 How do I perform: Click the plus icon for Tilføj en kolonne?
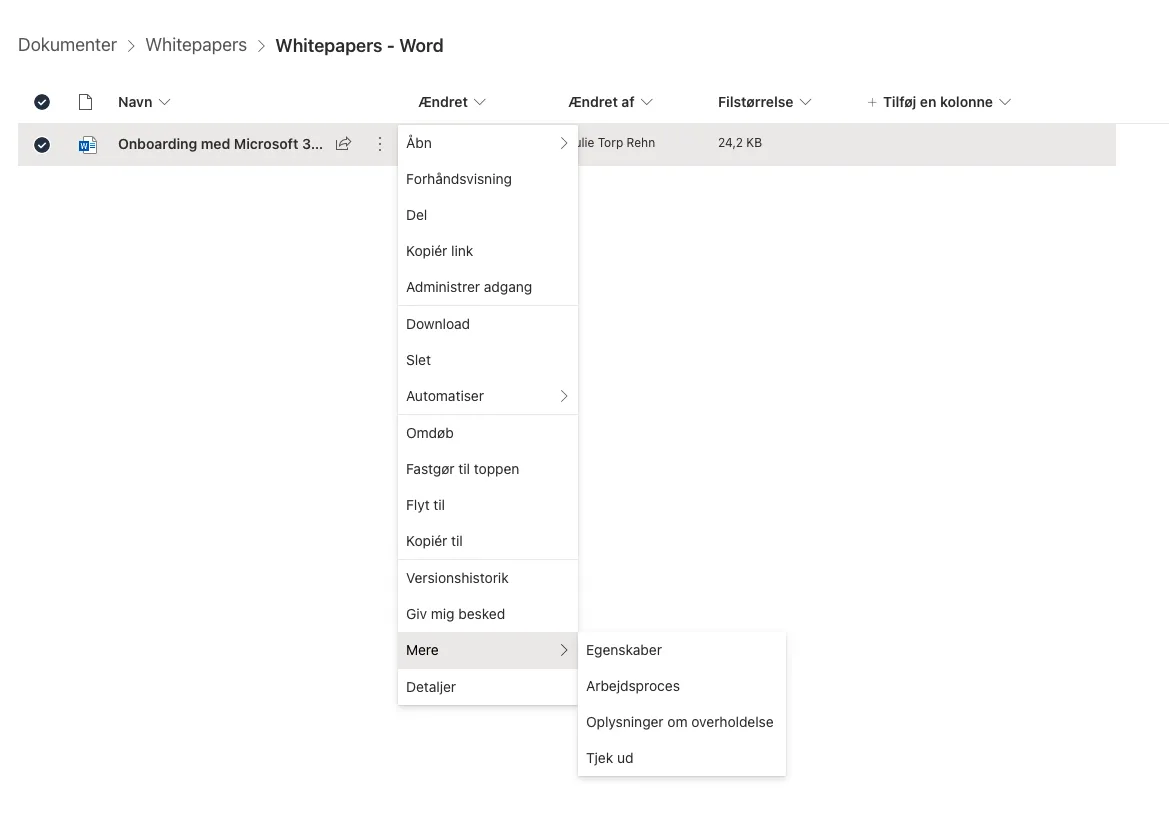872,102
